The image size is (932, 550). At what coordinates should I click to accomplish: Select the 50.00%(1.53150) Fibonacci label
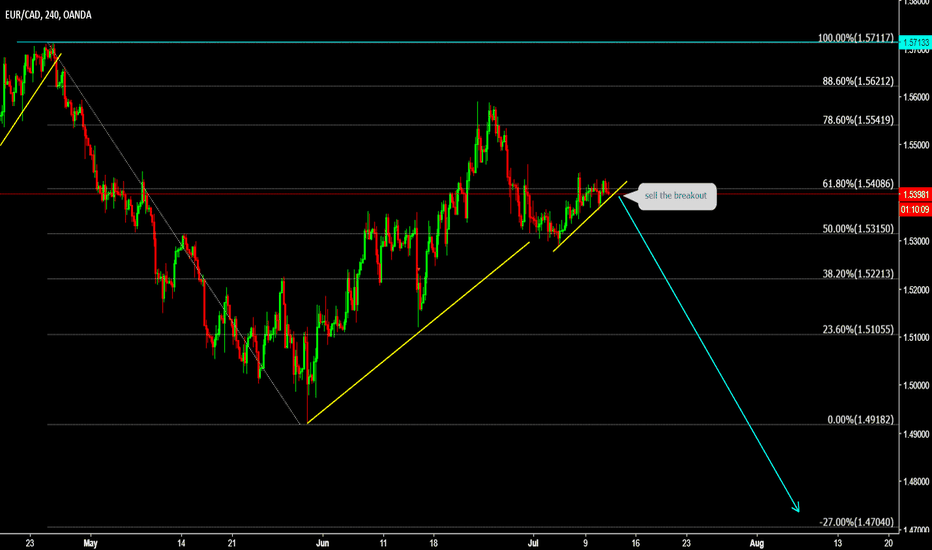858,229
